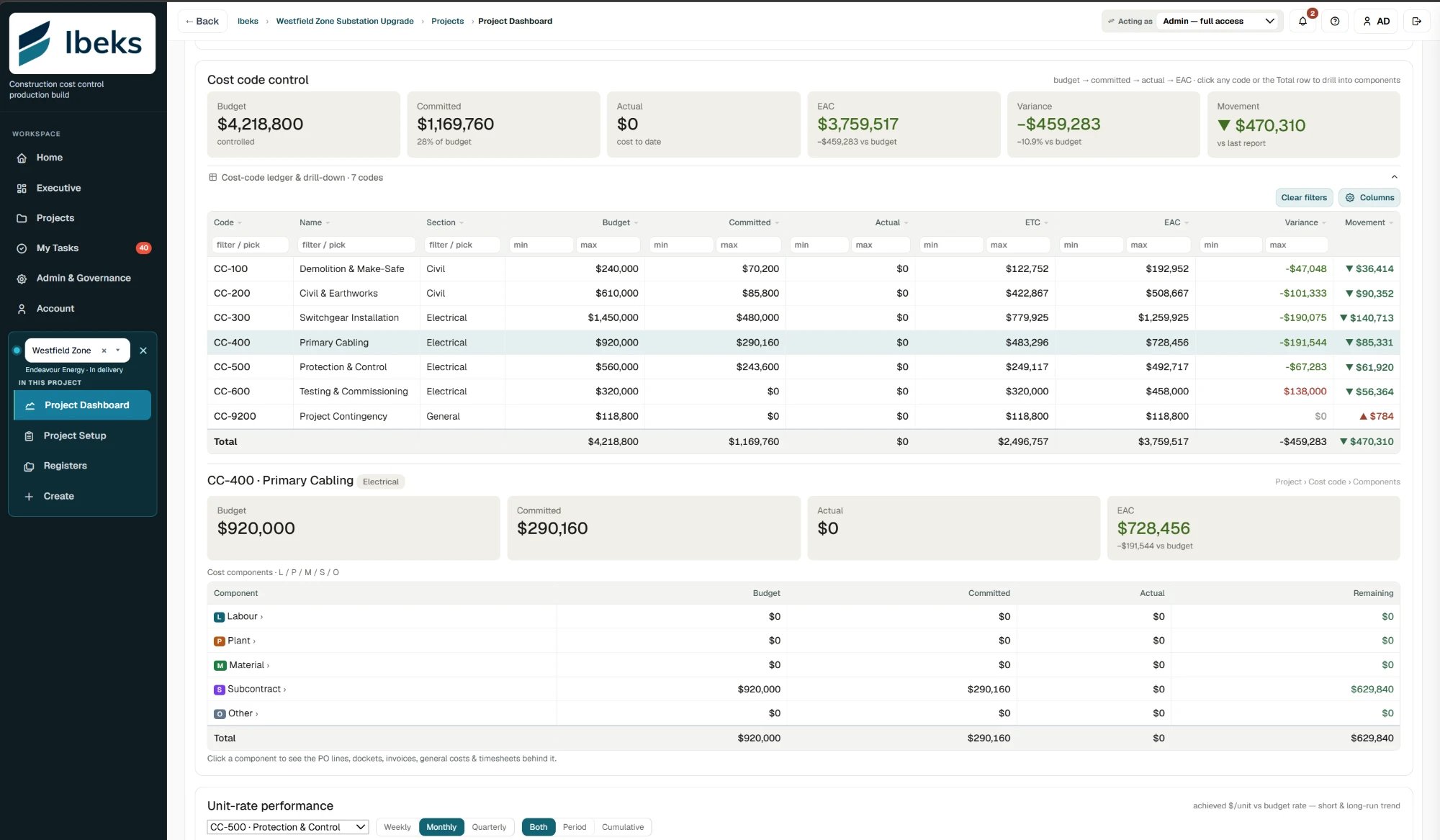Sort by the Section column header

point(445,222)
